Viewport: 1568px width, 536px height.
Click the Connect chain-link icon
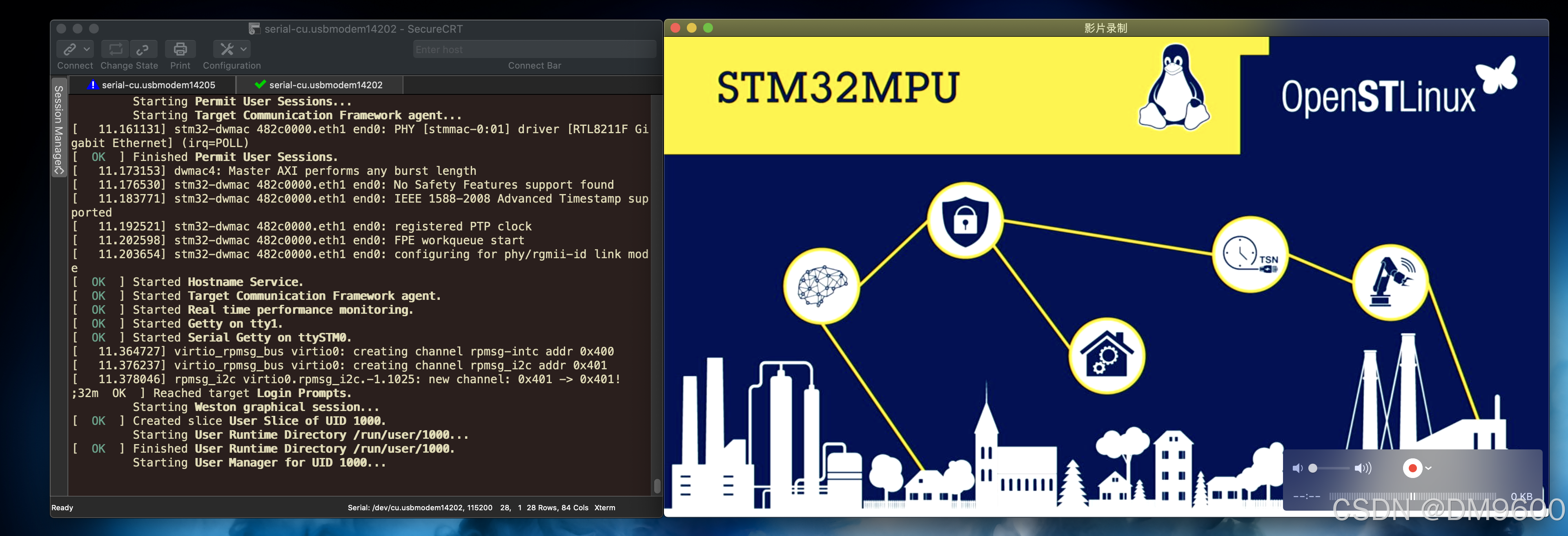click(x=70, y=49)
